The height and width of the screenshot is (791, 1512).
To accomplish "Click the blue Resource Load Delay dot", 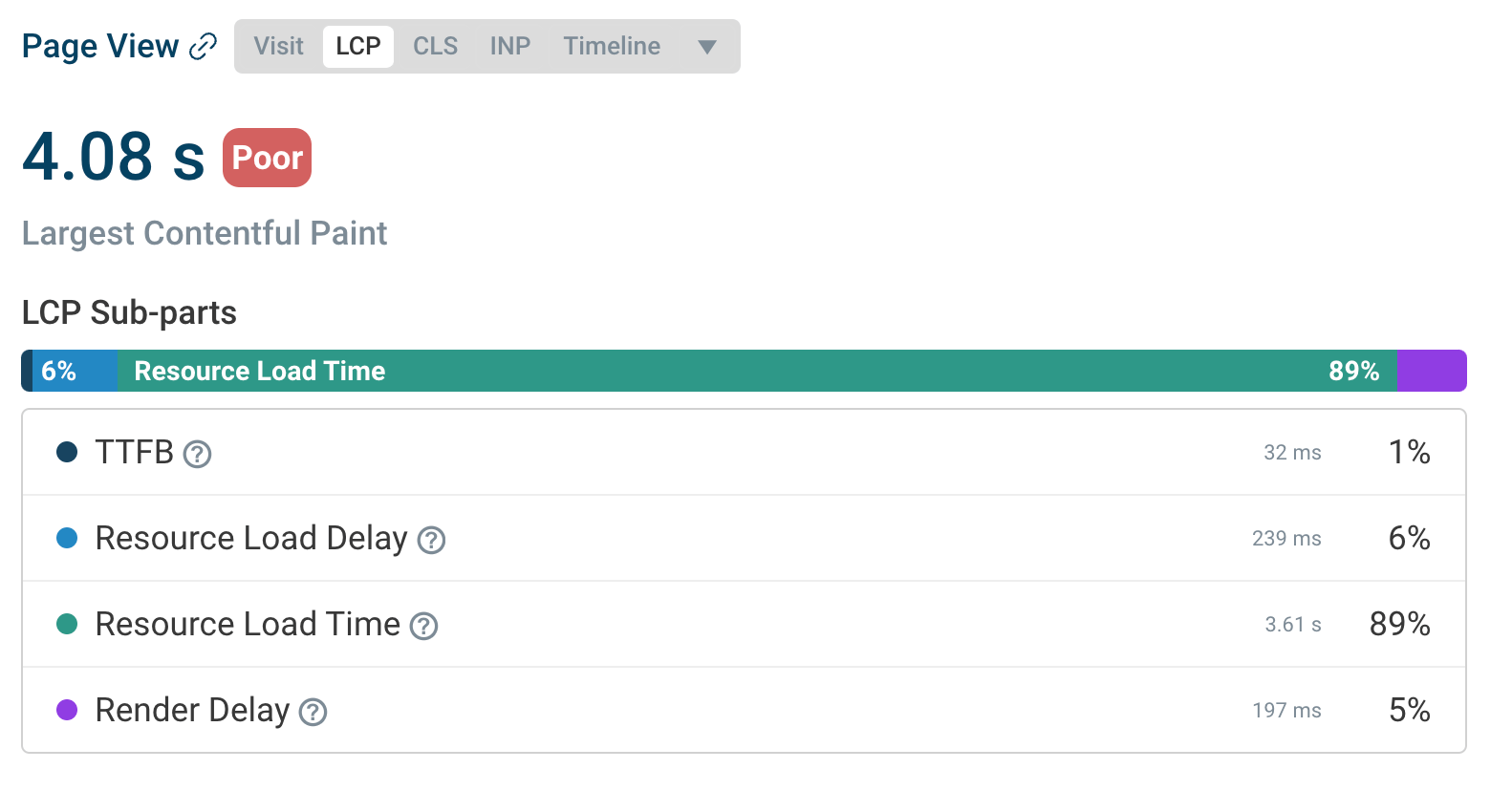I will (x=66, y=538).
